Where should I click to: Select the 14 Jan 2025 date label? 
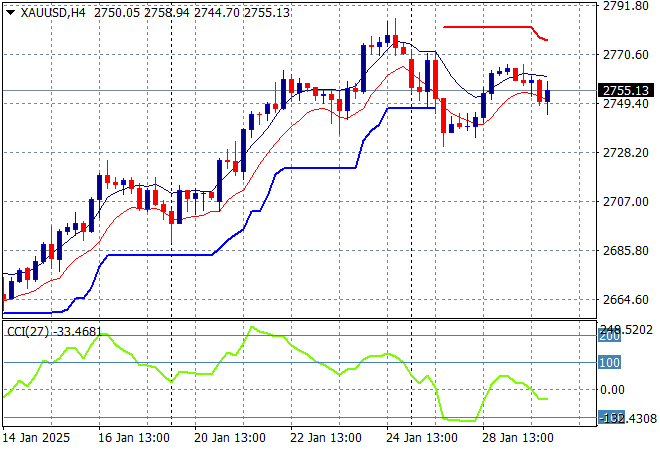(36, 438)
